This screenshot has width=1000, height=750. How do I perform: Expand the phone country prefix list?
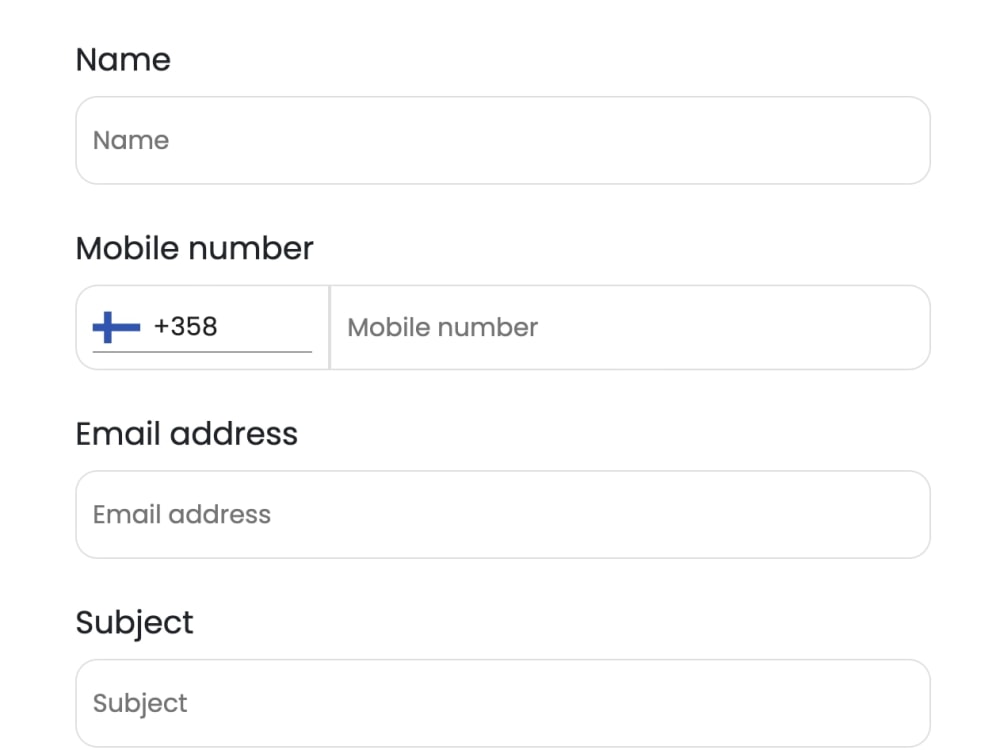202,327
